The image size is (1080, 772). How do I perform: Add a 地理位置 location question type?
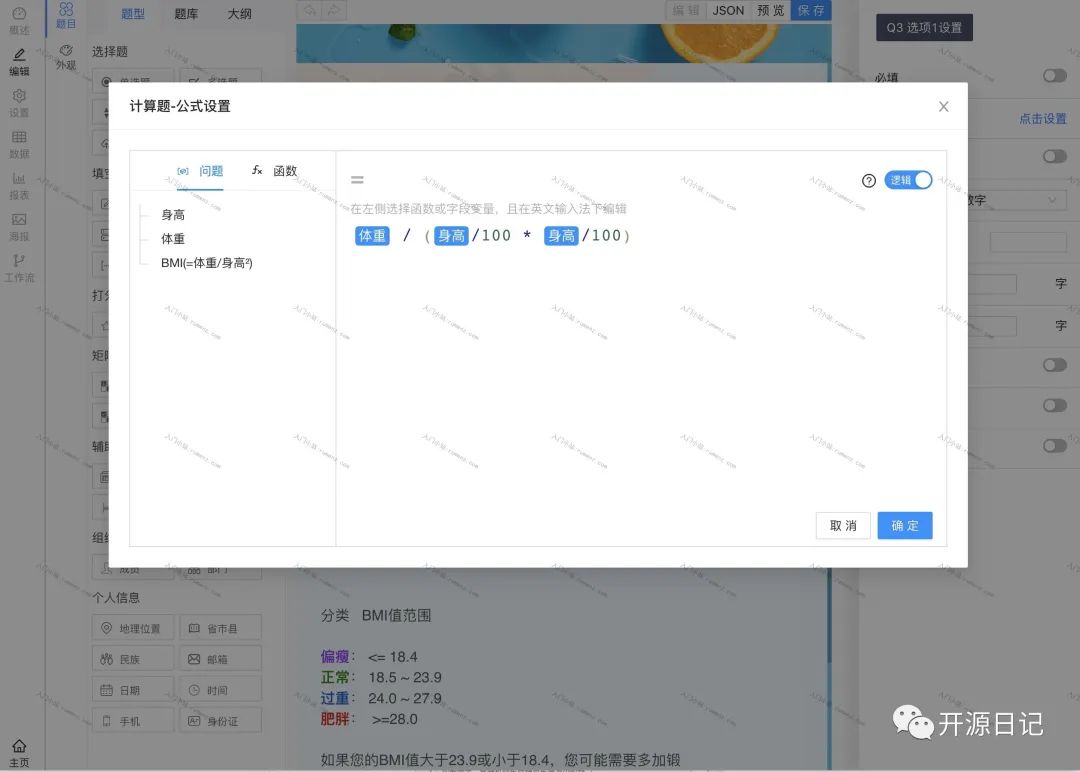(133, 628)
